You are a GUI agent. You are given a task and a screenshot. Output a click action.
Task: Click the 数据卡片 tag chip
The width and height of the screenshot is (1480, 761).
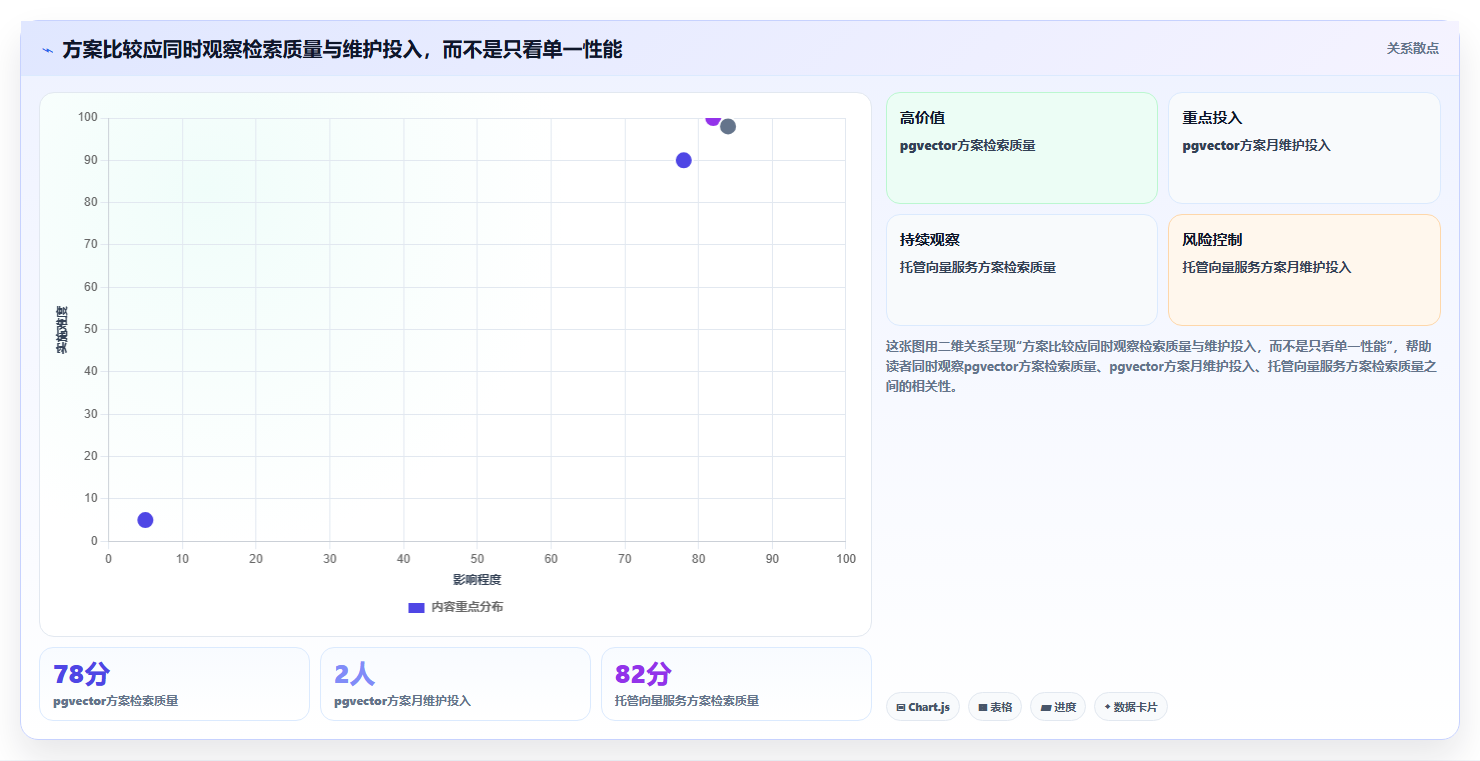(1130, 707)
